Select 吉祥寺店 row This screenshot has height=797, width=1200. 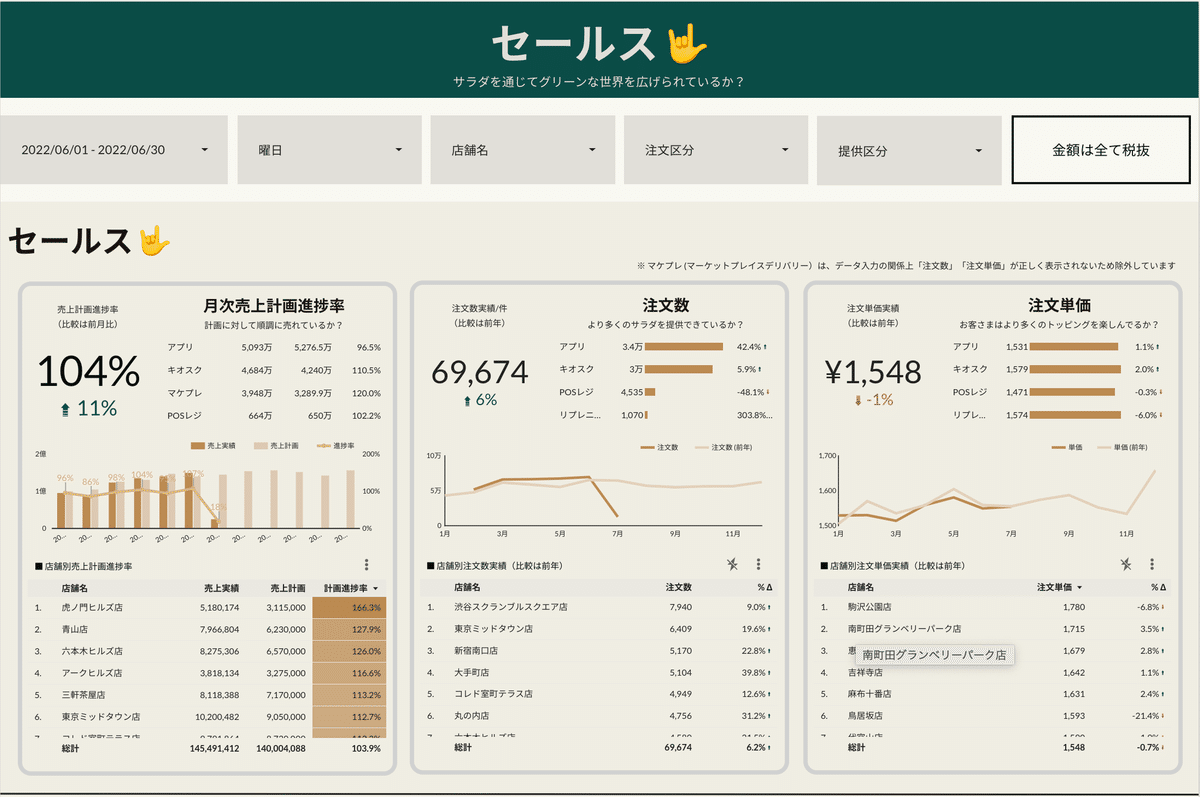pyautogui.click(x=993, y=673)
